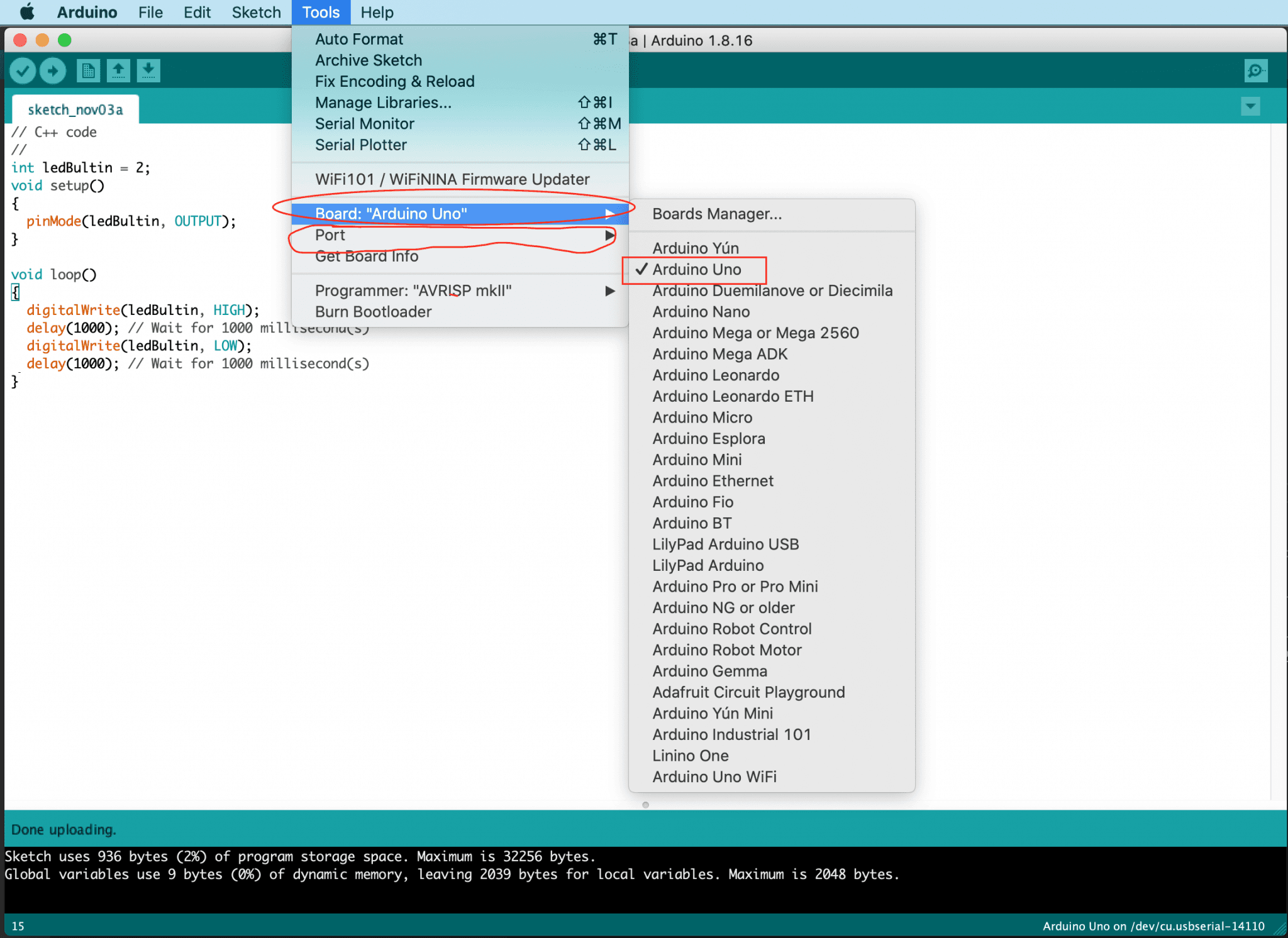
Task: Choose Arduino Robot Control board
Action: 772,629
